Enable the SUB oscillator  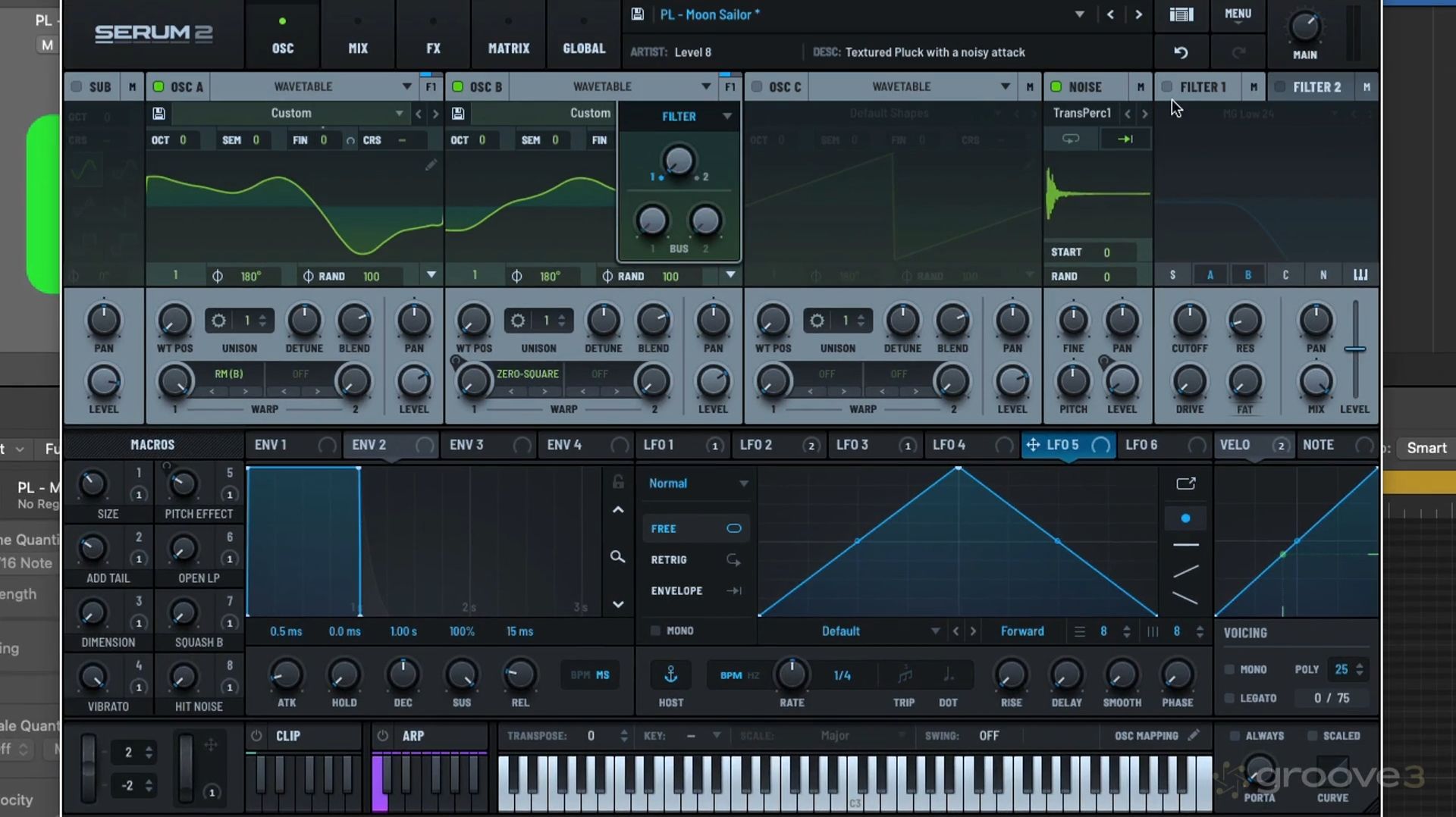(x=77, y=86)
